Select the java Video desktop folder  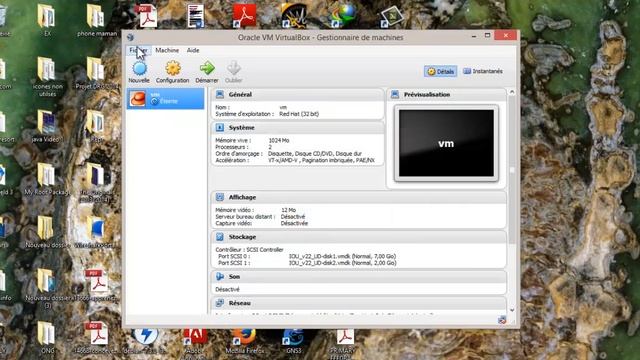pos(46,127)
